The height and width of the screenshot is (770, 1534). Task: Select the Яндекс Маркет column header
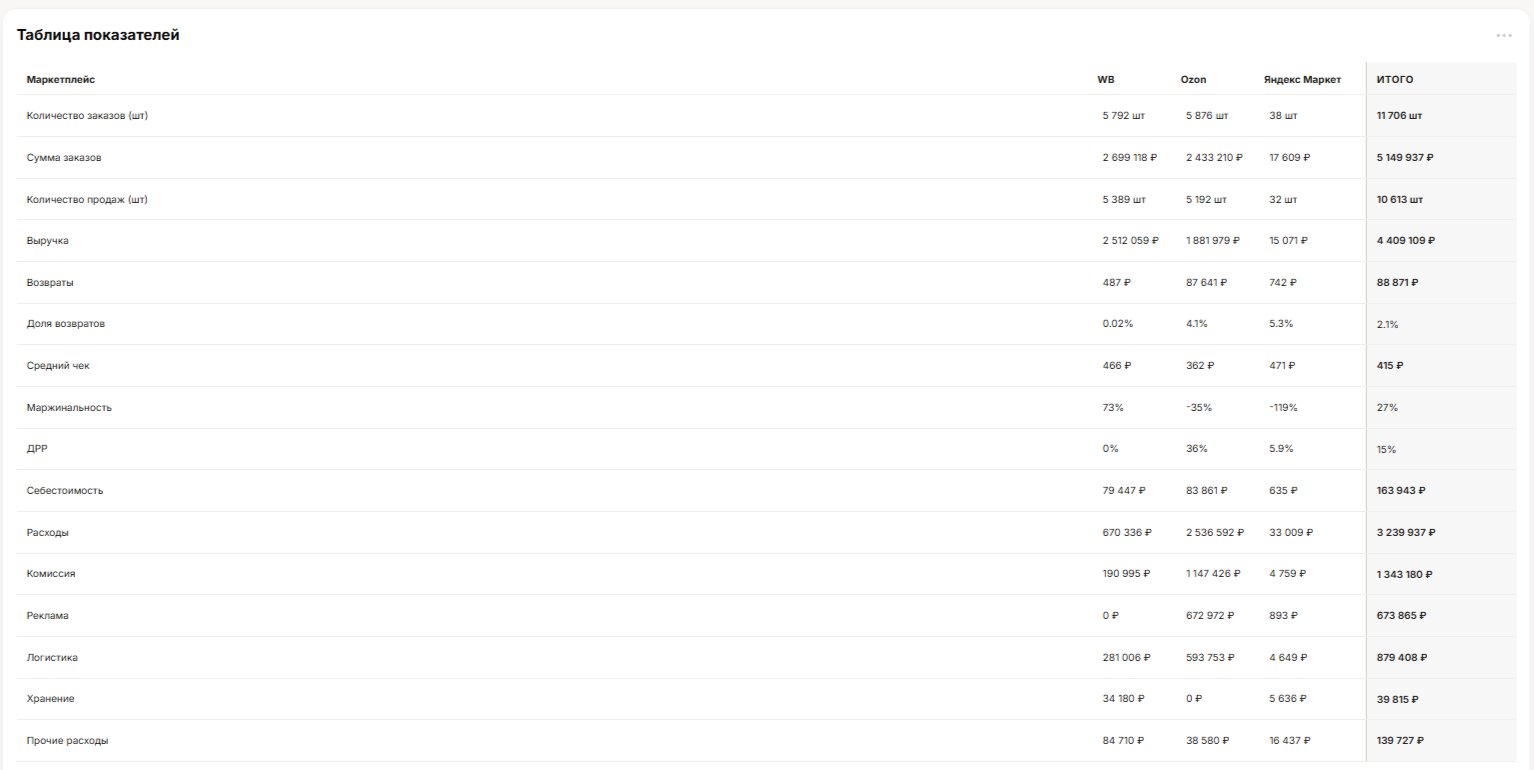[x=1302, y=79]
